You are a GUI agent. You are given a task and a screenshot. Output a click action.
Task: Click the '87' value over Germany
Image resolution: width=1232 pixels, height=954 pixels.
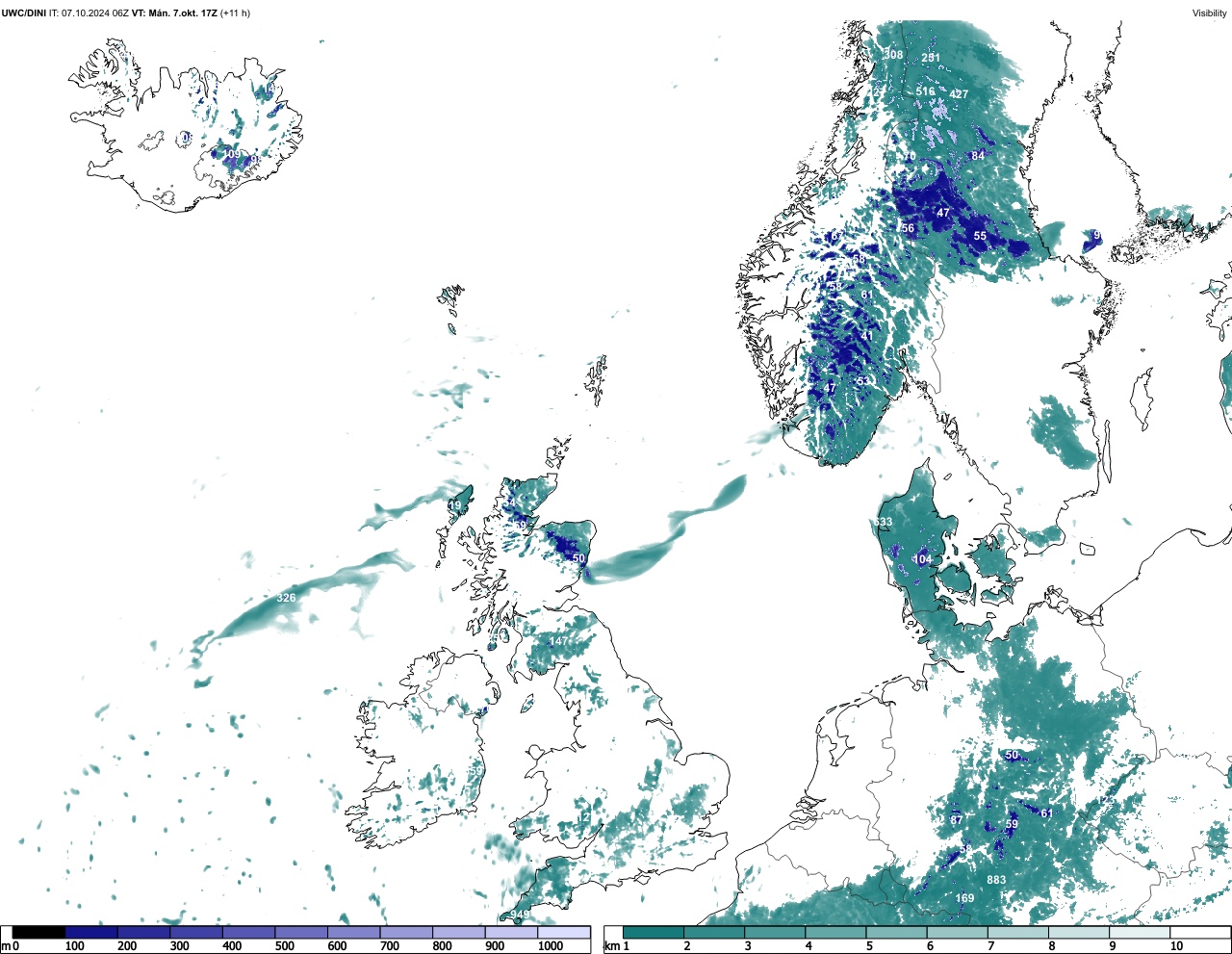pyautogui.click(x=956, y=820)
